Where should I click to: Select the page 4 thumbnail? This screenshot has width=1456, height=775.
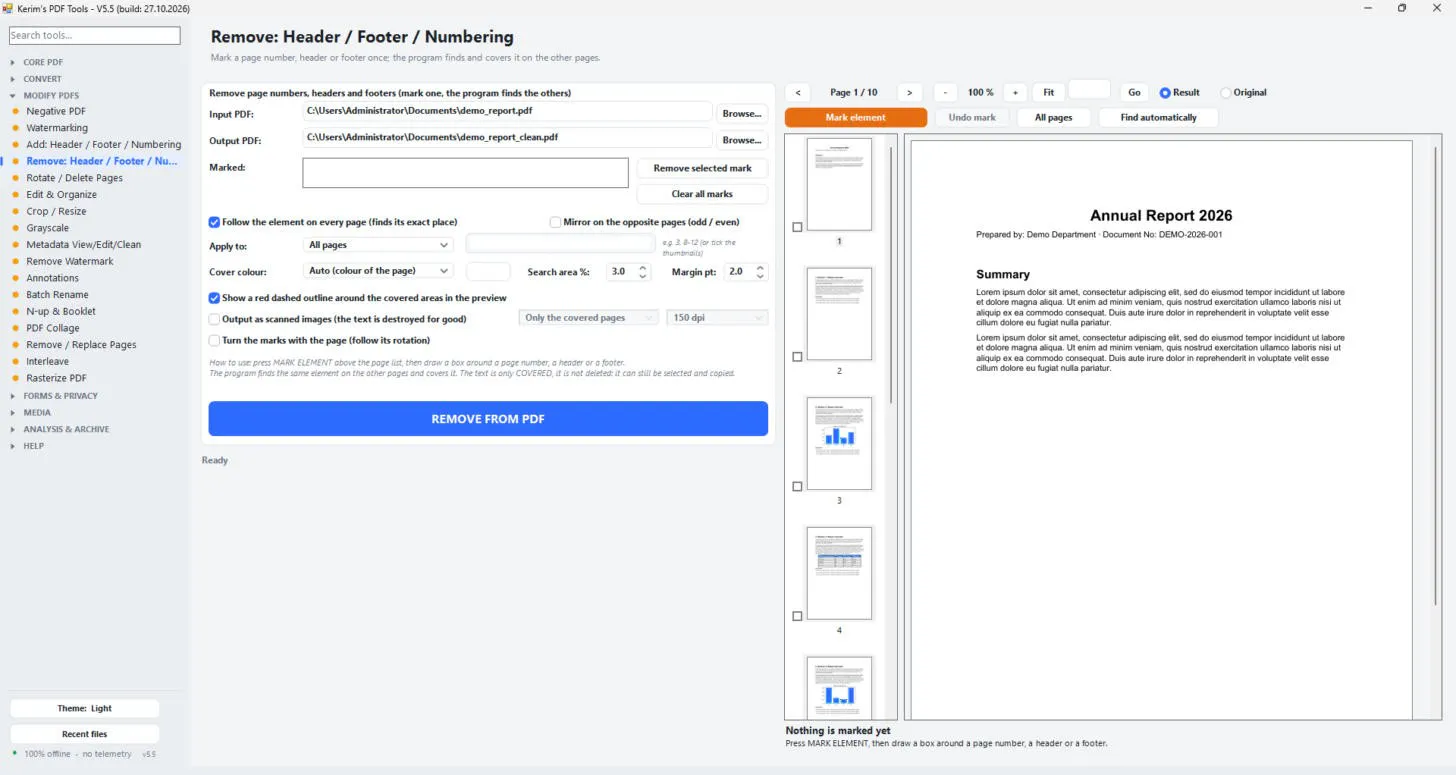tap(839, 574)
